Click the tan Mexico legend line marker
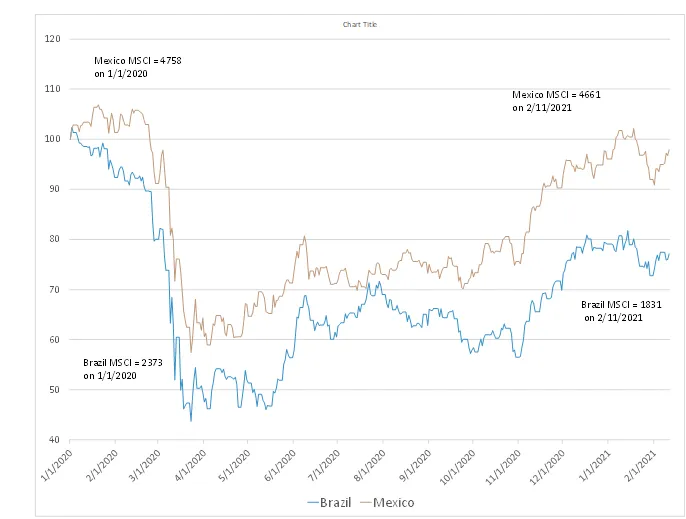 tap(366, 503)
